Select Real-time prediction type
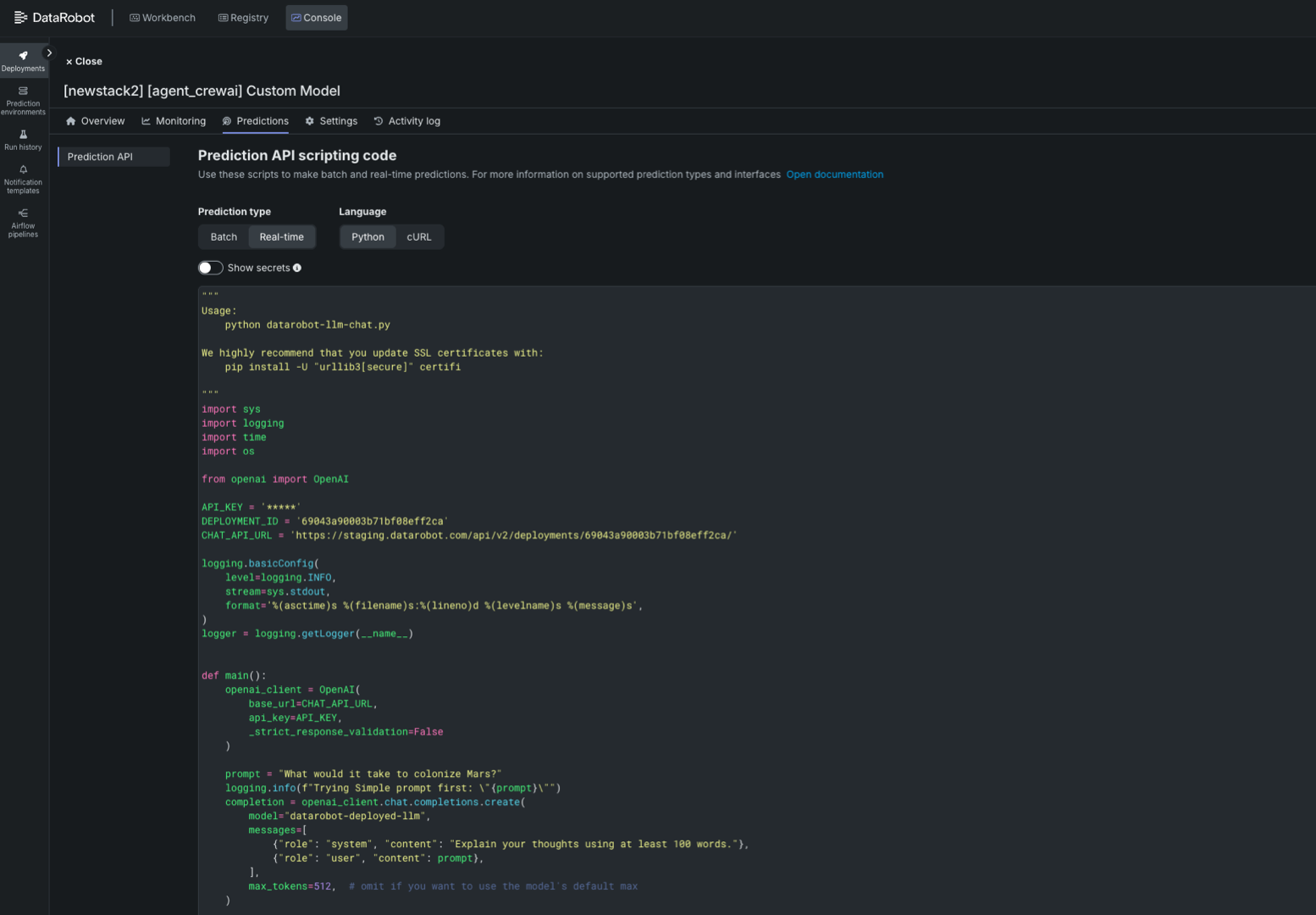This screenshot has width=1316, height=915. (281, 237)
